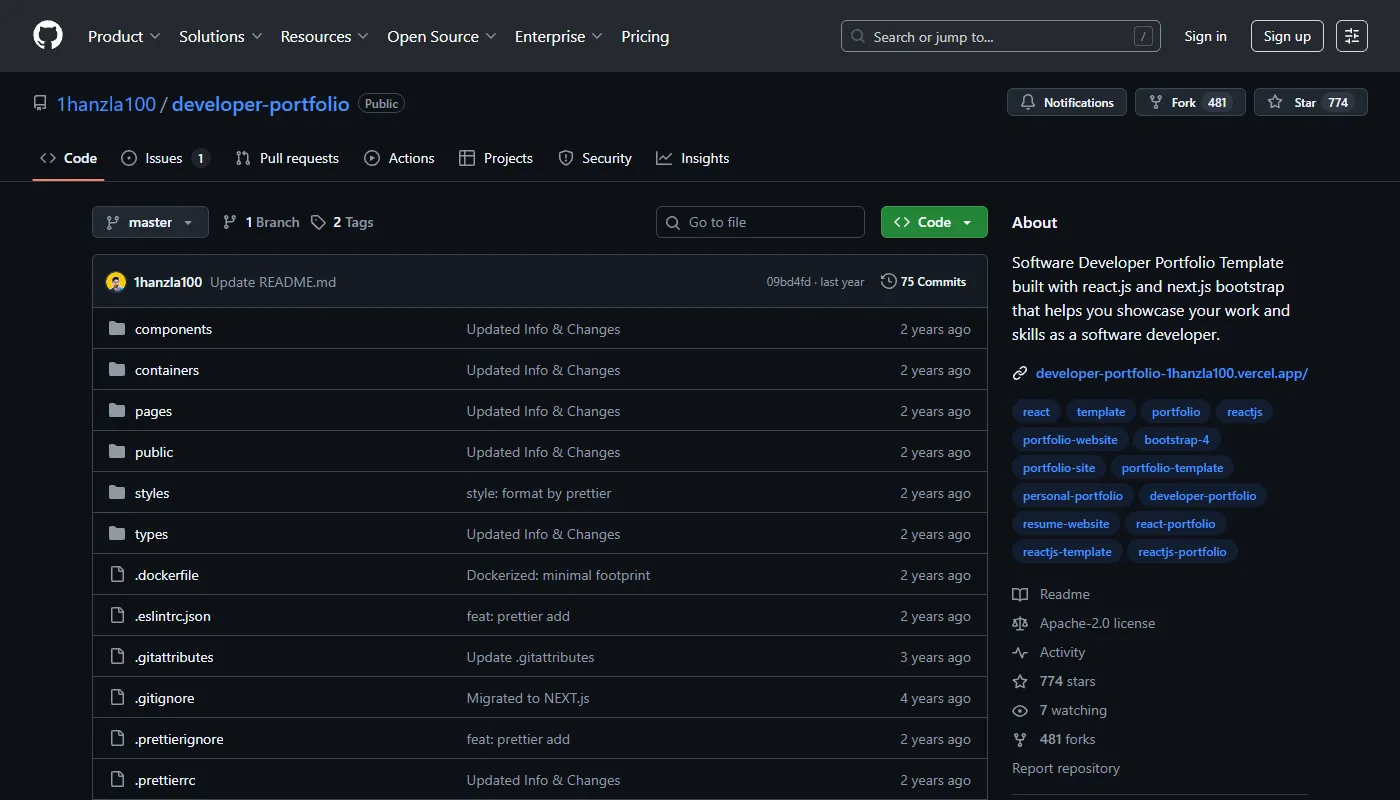Open the .gitignore file
This screenshot has width=1400, height=800.
pyautogui.click(x=165, y=698)
